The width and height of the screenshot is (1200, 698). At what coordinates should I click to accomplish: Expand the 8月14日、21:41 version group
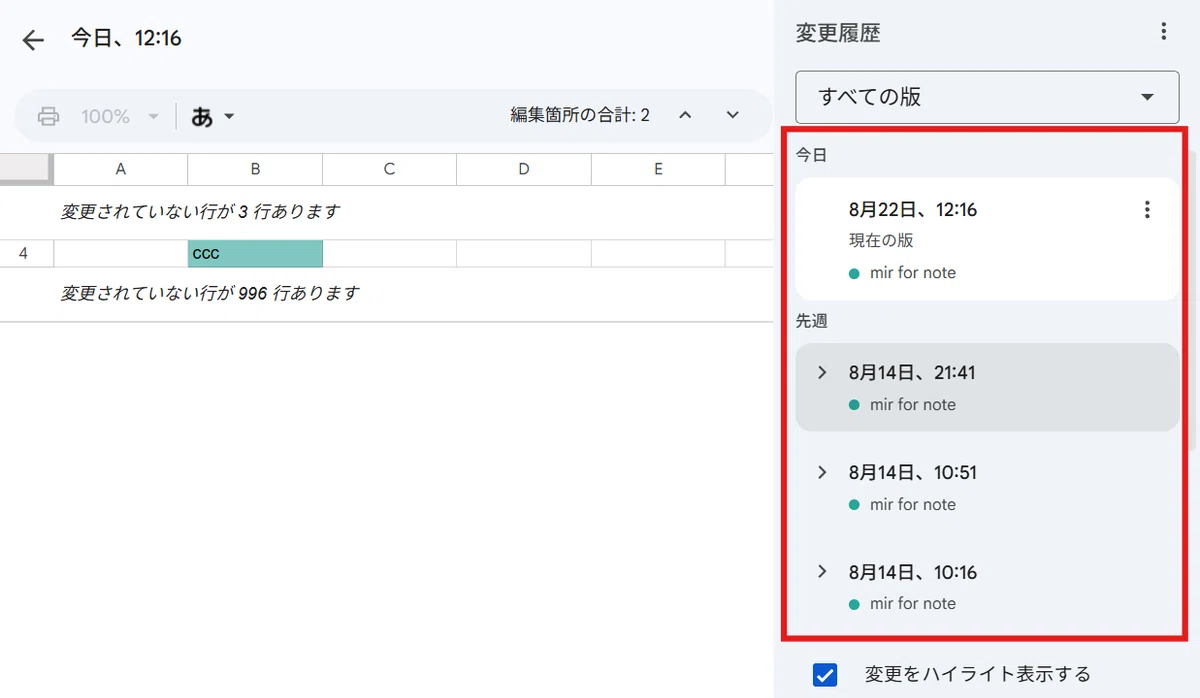[x=823, y=372]
